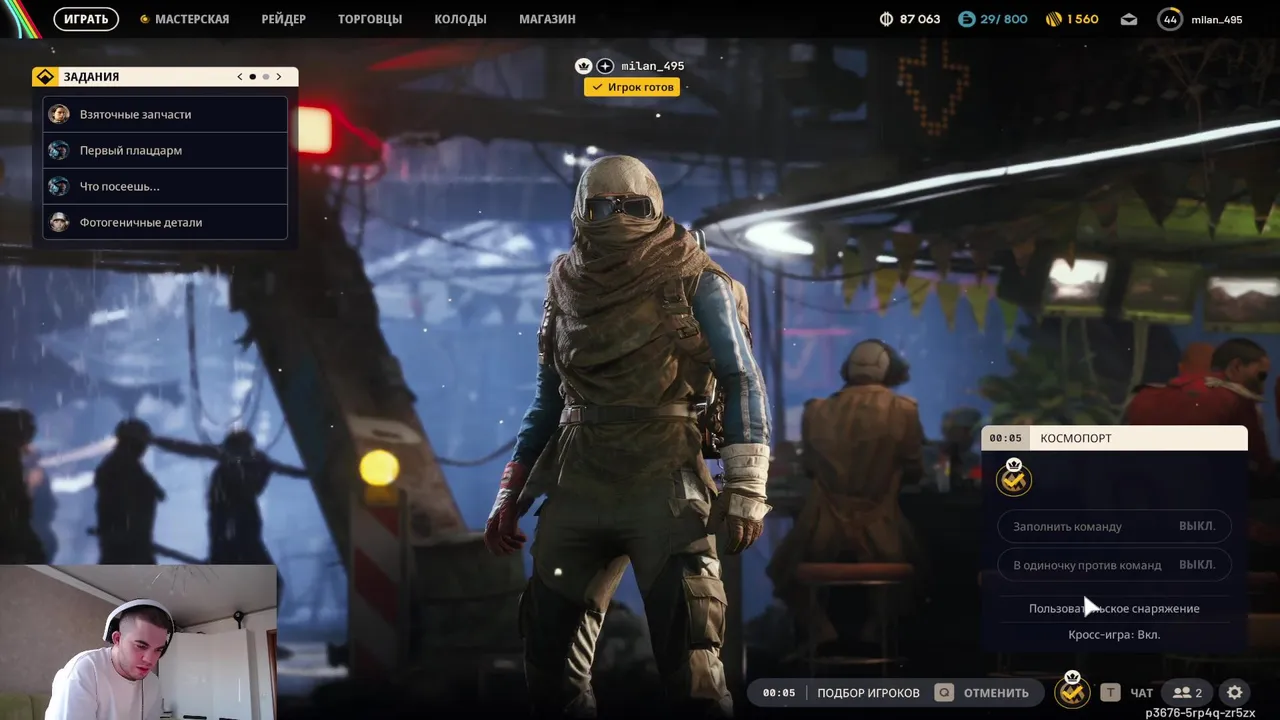Go to the previous ЗАДАНИЯ page with left chevron
This screenshot has height=720, width=1280.
click(x=240, y=77)
